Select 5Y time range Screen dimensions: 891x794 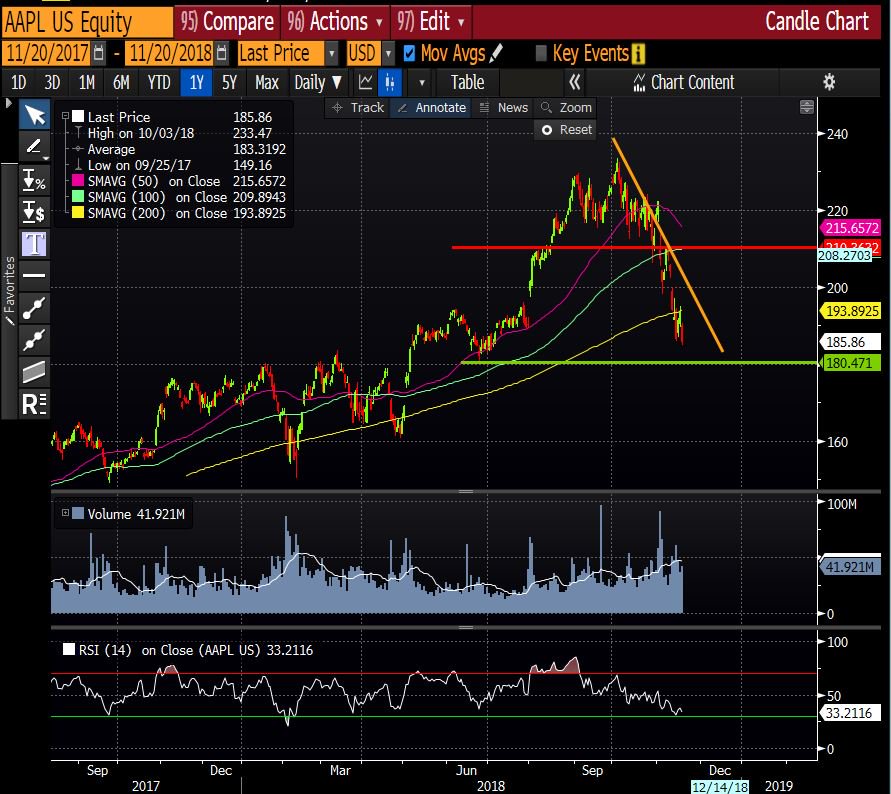[x=230, y=83]
